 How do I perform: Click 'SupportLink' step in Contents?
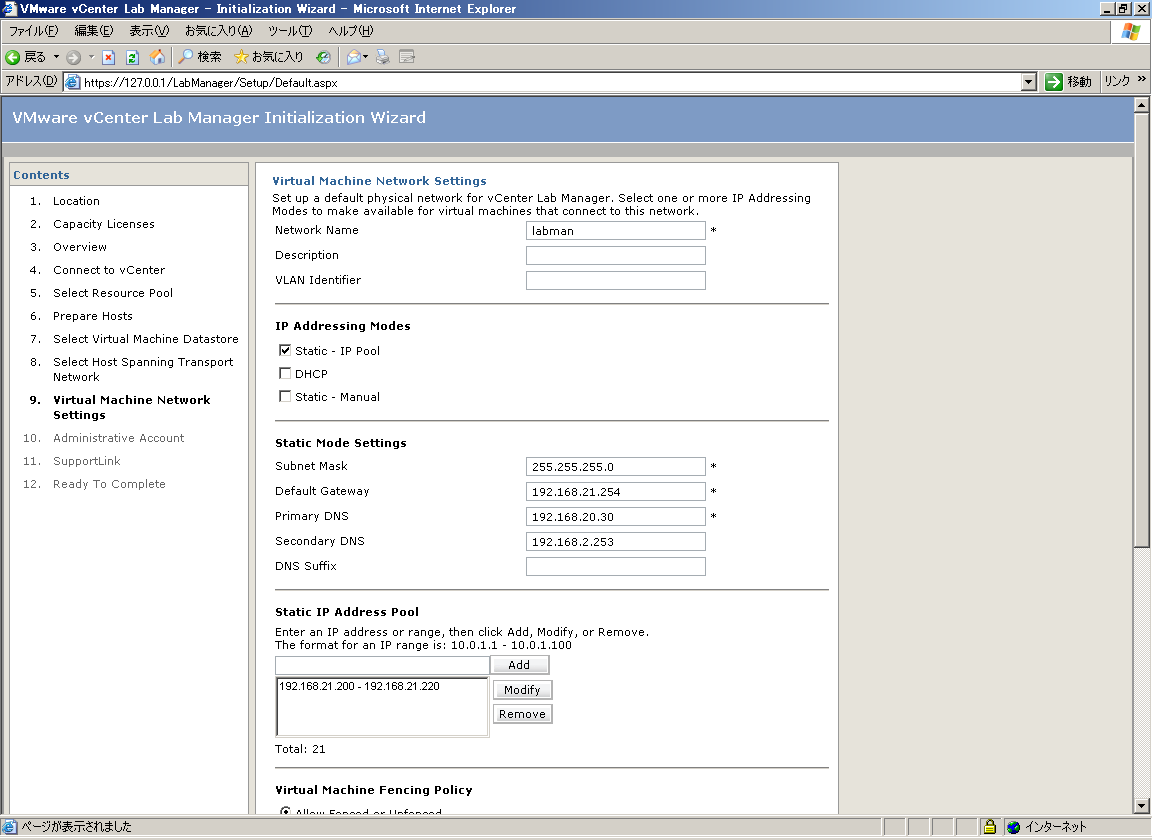87,461
